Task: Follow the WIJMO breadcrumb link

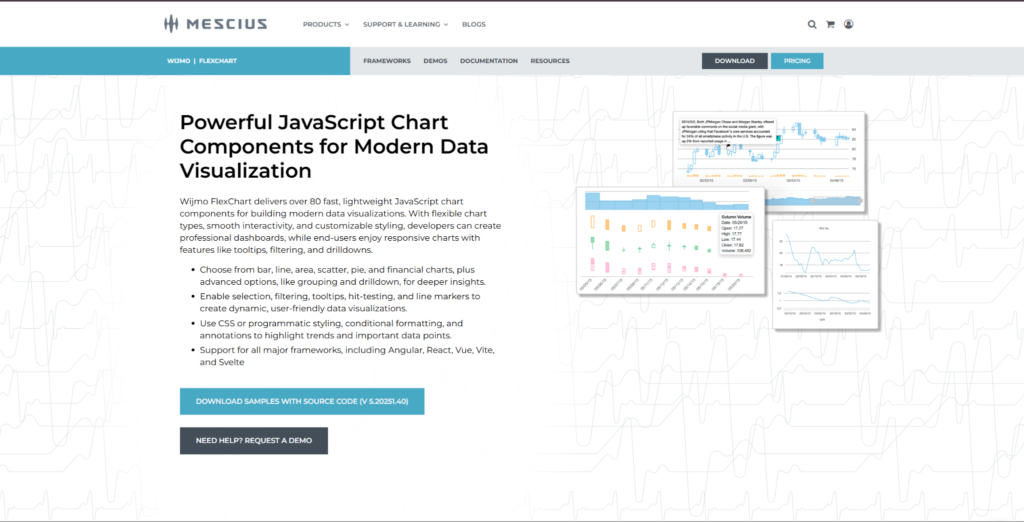Action: click(x=178, y=61)
